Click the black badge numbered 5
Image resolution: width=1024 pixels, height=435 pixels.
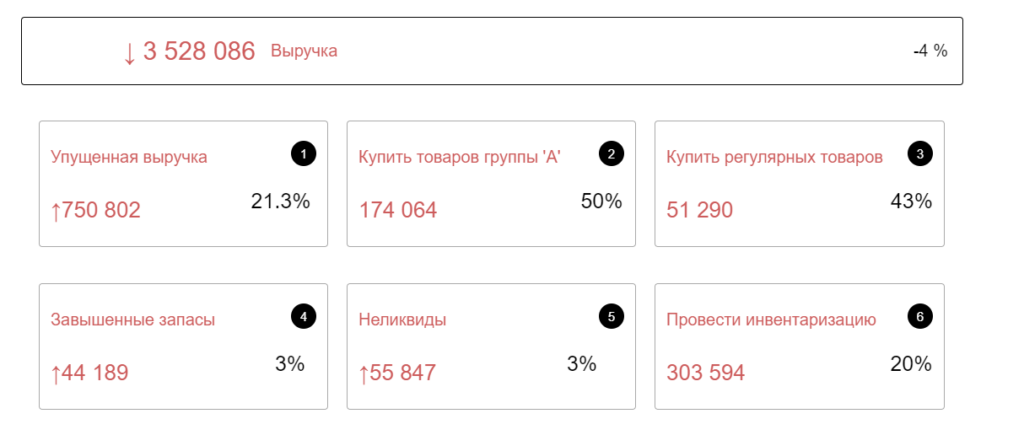611,317
